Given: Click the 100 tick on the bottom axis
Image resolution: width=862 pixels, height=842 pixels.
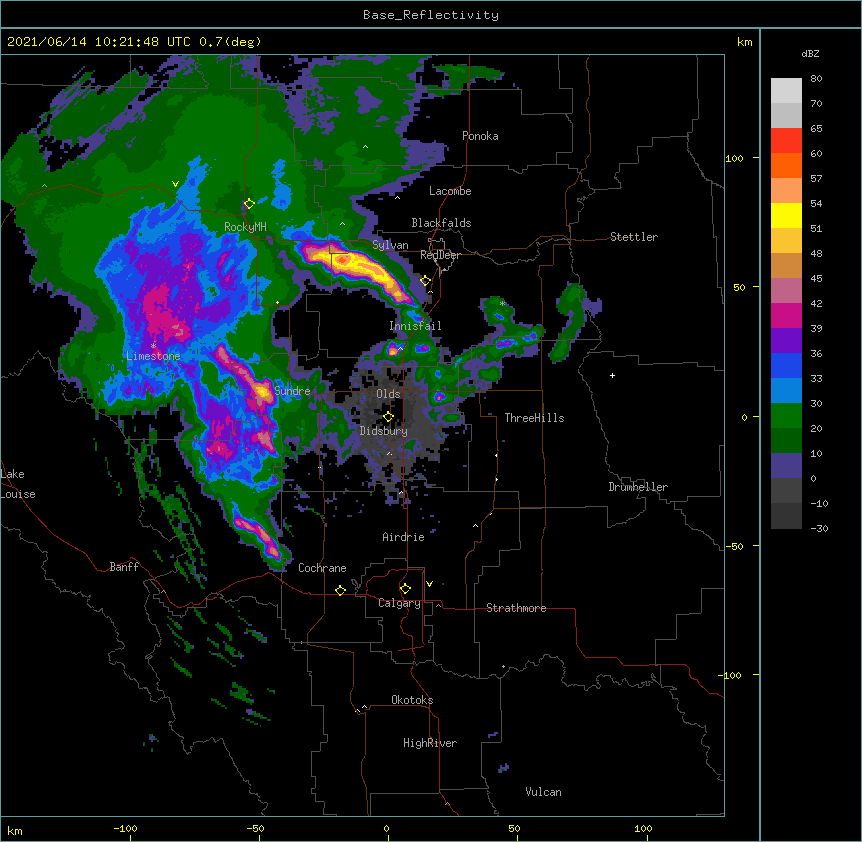Looking at the screenshot, I should coord(643,828).
